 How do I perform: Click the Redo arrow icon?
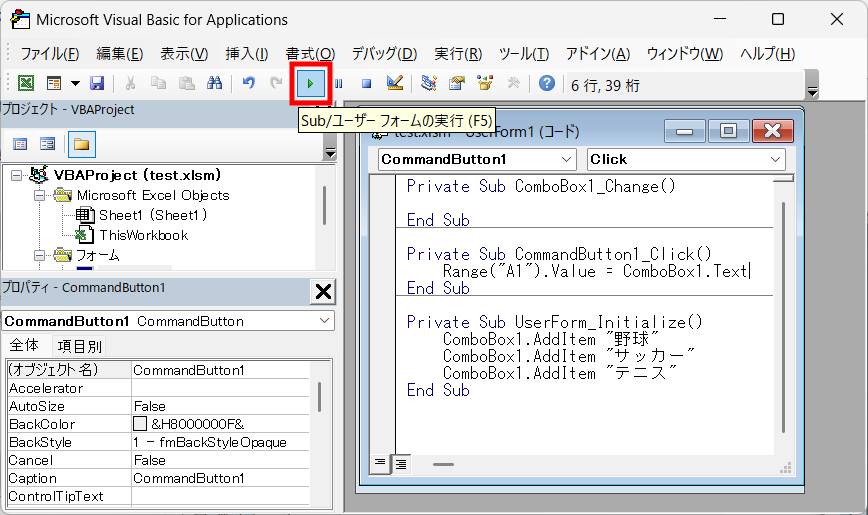pos(276,84)
